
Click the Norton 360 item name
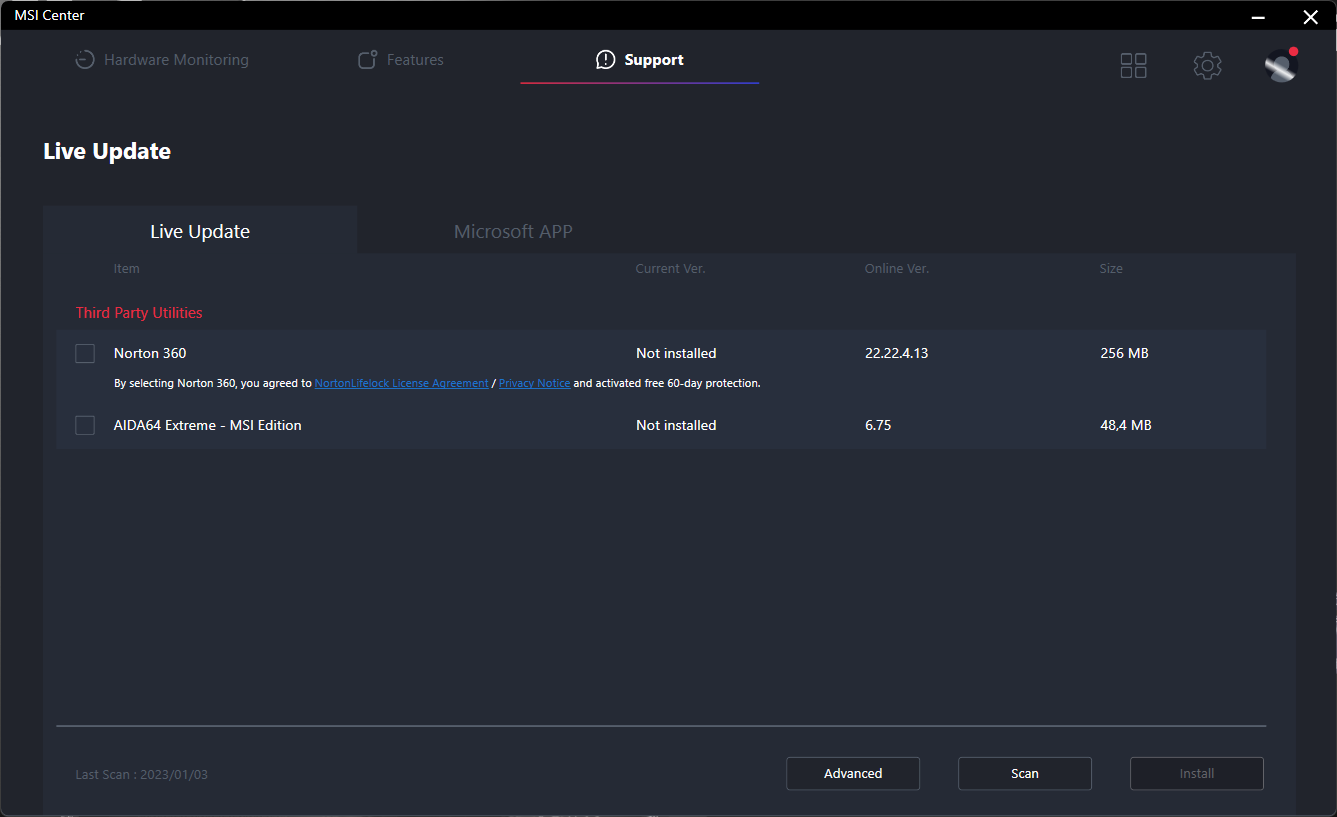pyautogui.click(x=150, y=353)
